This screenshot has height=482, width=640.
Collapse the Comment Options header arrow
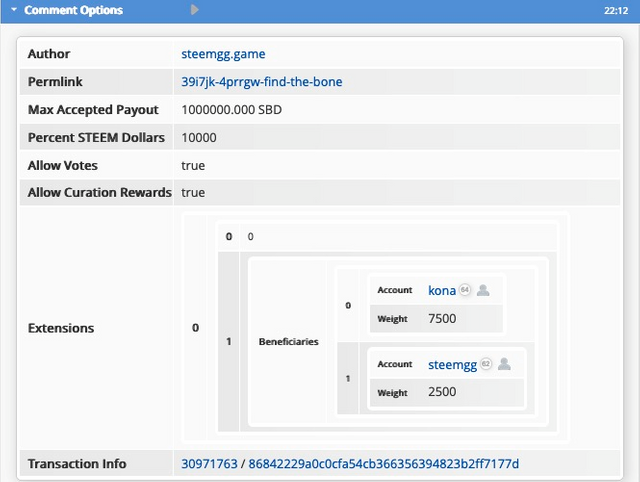(x=14, y=9)
